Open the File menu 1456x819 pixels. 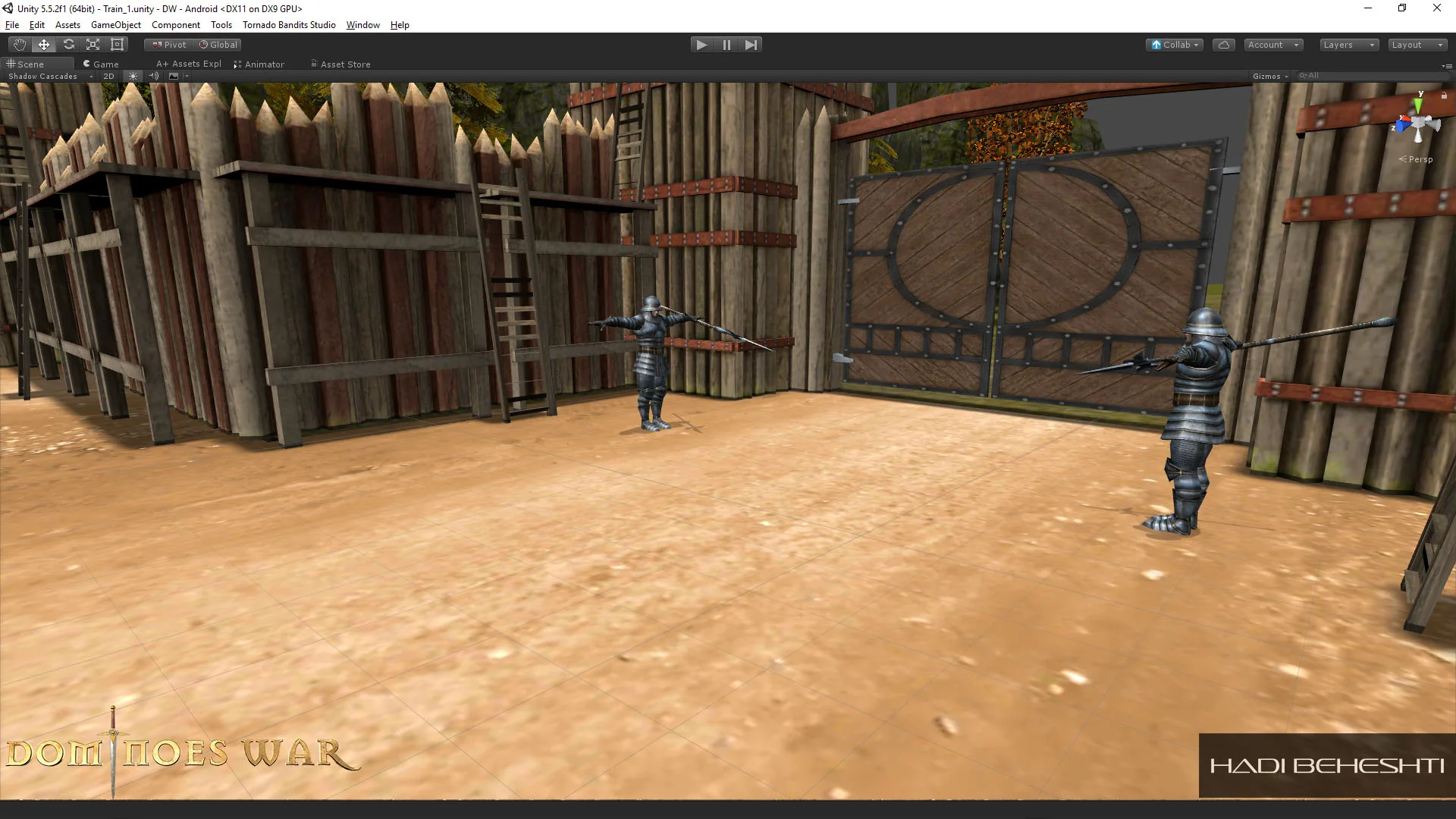[12, 25]
